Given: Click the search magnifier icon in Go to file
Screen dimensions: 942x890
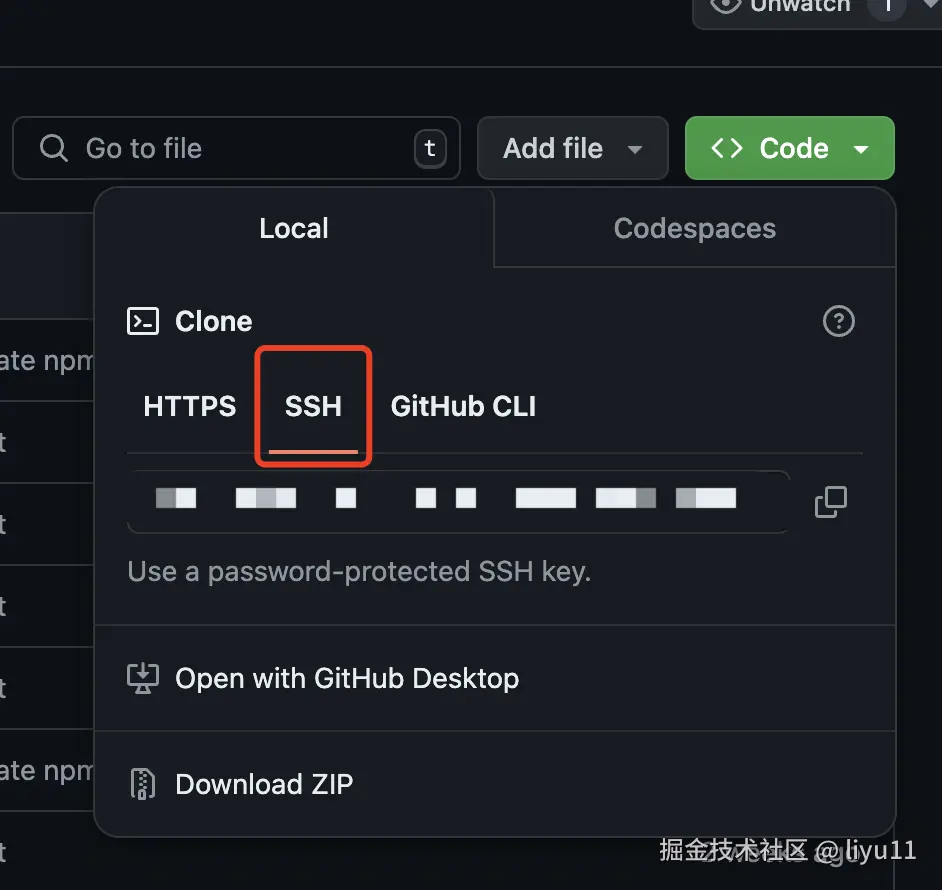Looking at the screenshot, I should point(53,148).
